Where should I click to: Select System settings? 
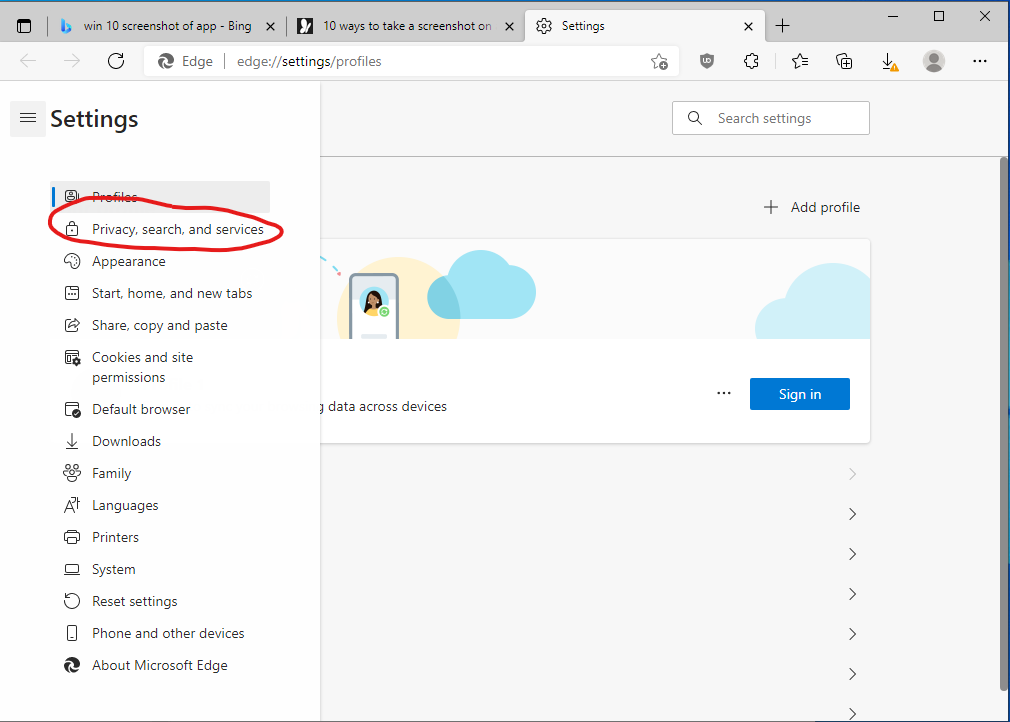point(160,569)
